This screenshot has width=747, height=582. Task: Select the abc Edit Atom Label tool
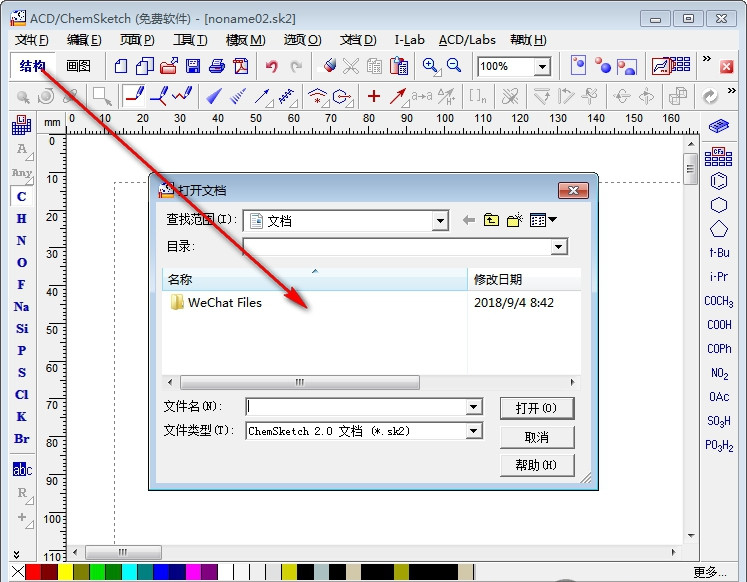coord(22,470)
